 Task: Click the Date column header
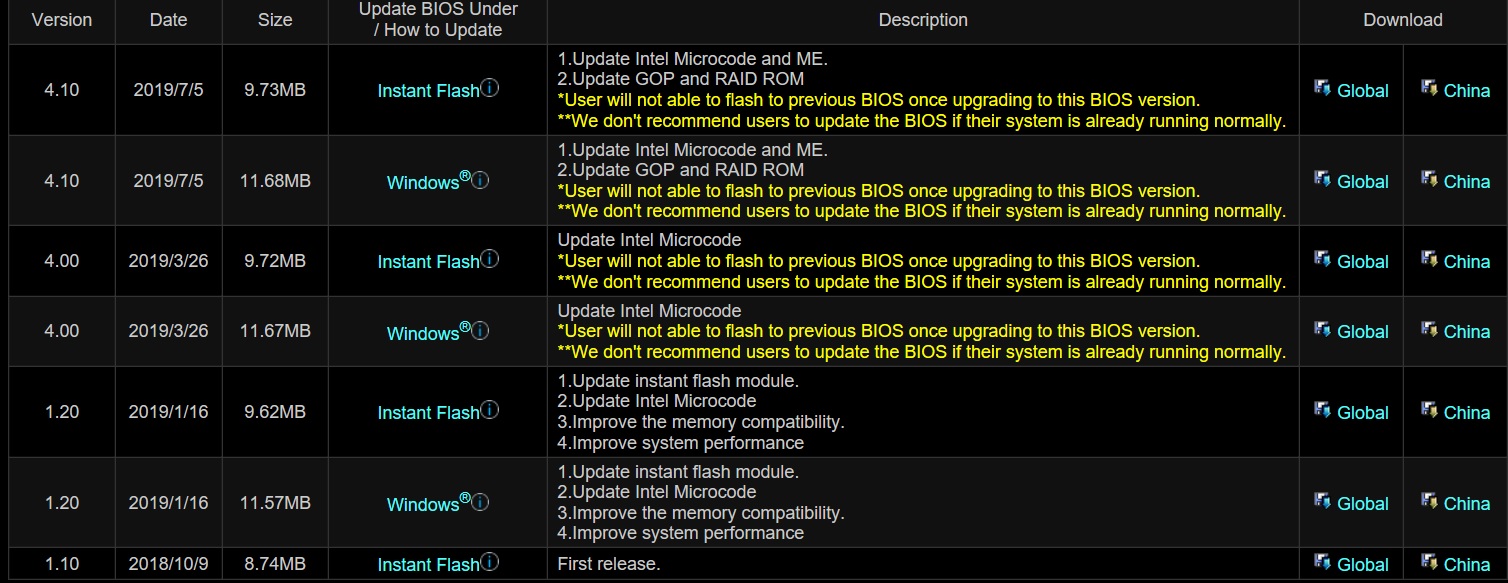coord(168,20)
